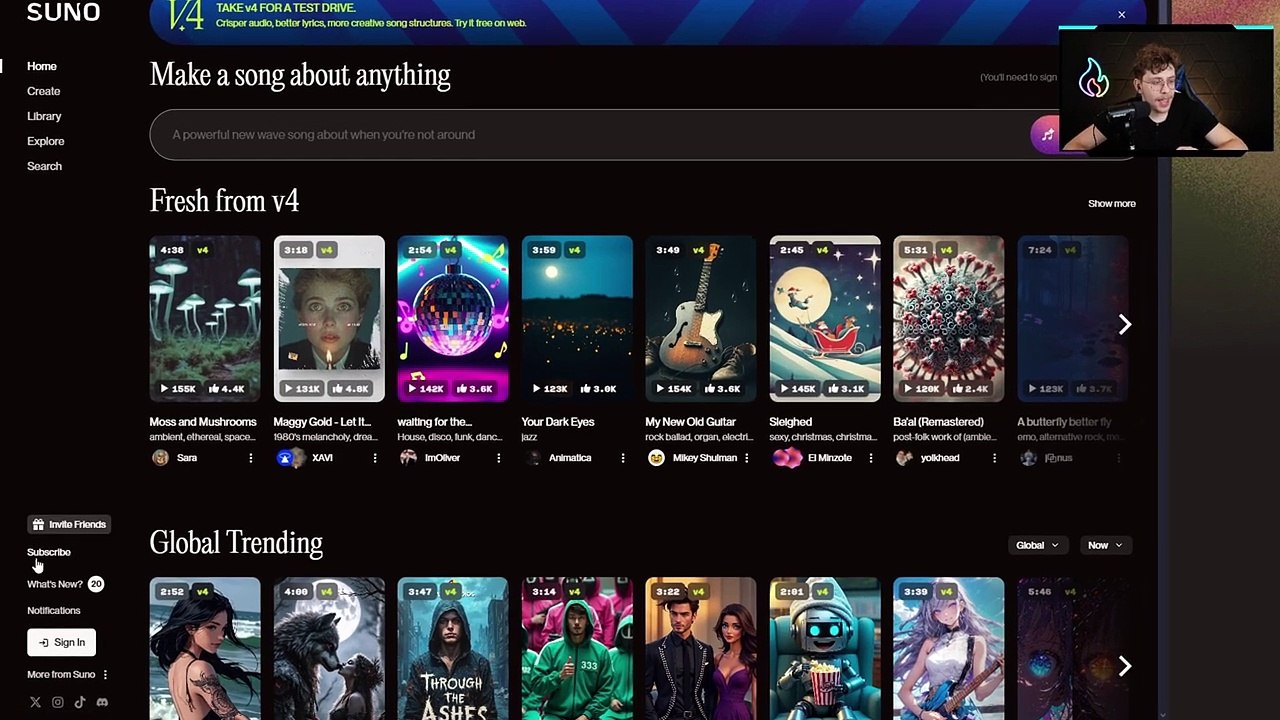This screenshot has height=720, width=1280.
Task: Open the Maggy Gold - Let It... title
Action: pos(322,422)
